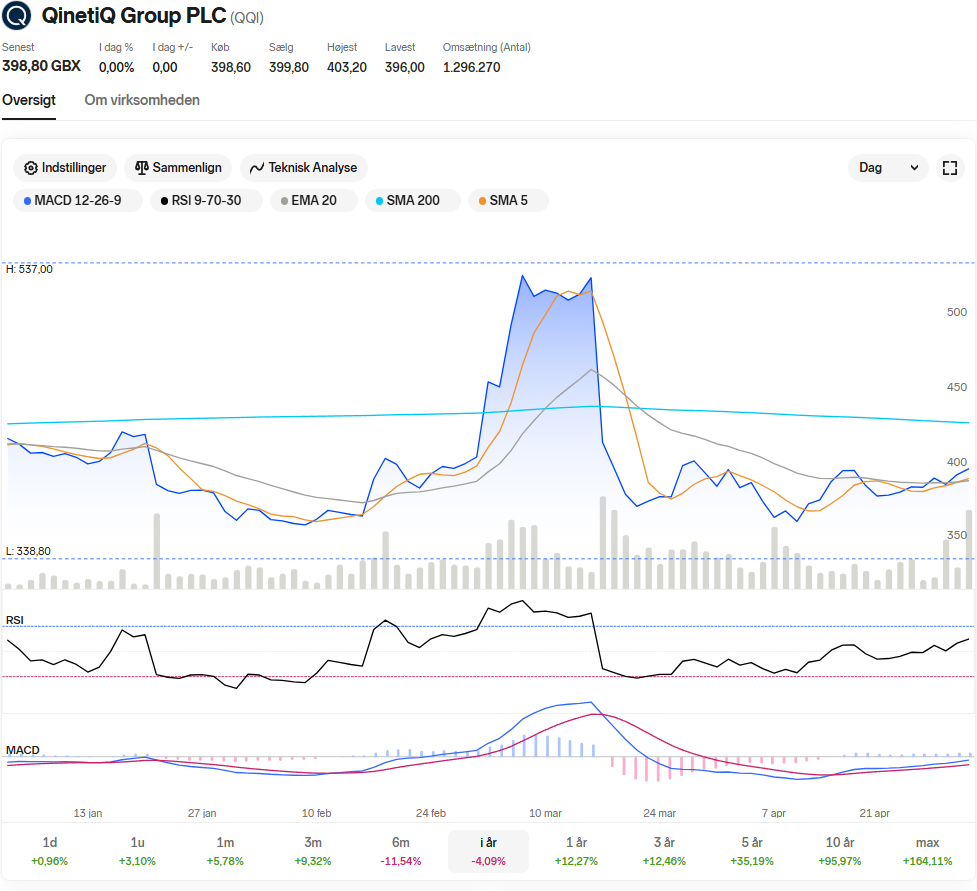
Task: Click the Sælg price 399,80
Action: point(288,67)
